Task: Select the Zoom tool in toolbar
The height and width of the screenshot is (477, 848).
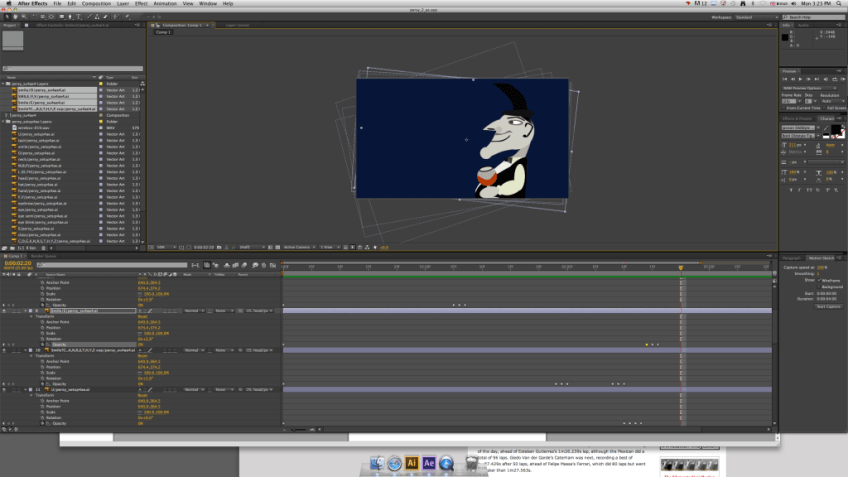Action: (23, 17)
